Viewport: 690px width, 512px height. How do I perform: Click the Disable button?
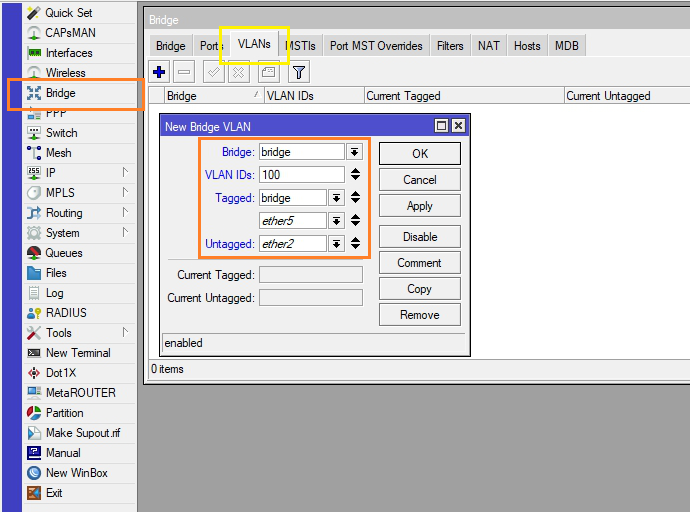(419, 237)
